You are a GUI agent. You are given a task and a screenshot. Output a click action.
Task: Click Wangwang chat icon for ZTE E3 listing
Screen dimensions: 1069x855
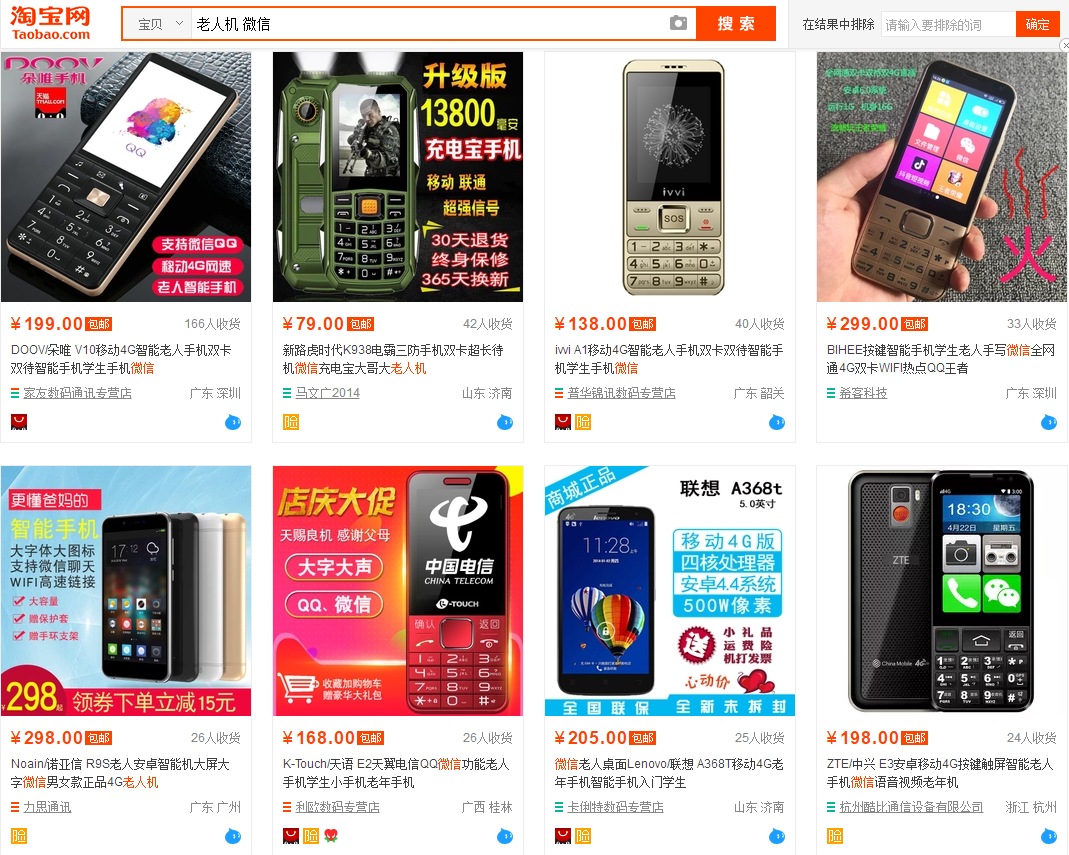tap(1049, 836)
